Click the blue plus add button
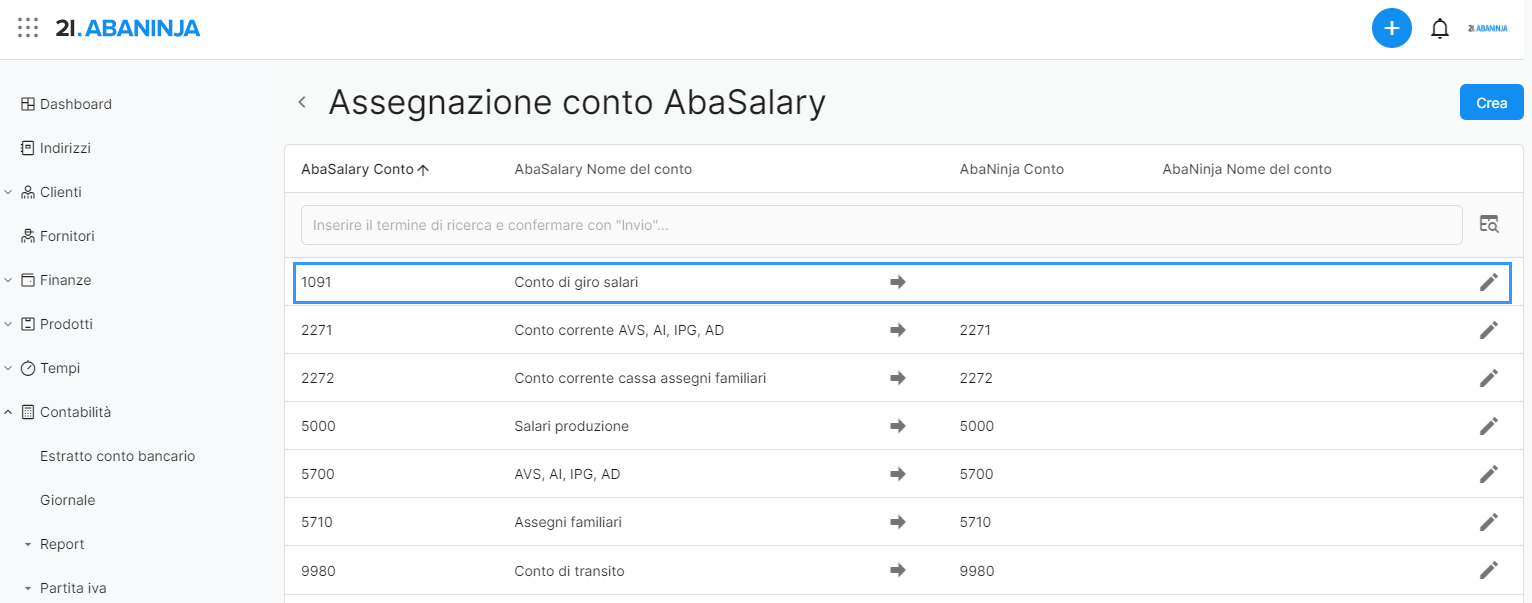 (x=1391, y=28)
